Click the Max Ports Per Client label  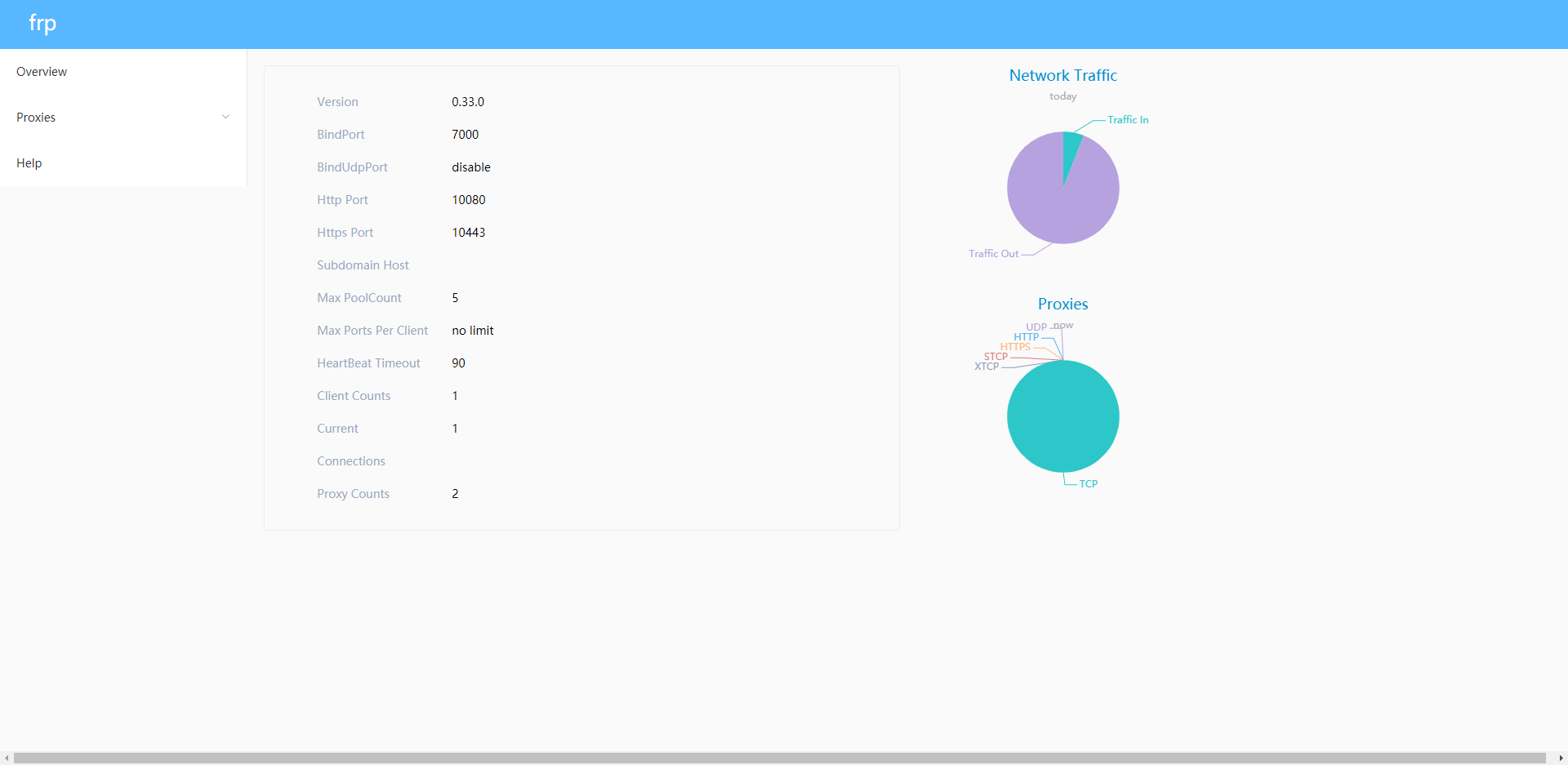(x=372, y=331)
